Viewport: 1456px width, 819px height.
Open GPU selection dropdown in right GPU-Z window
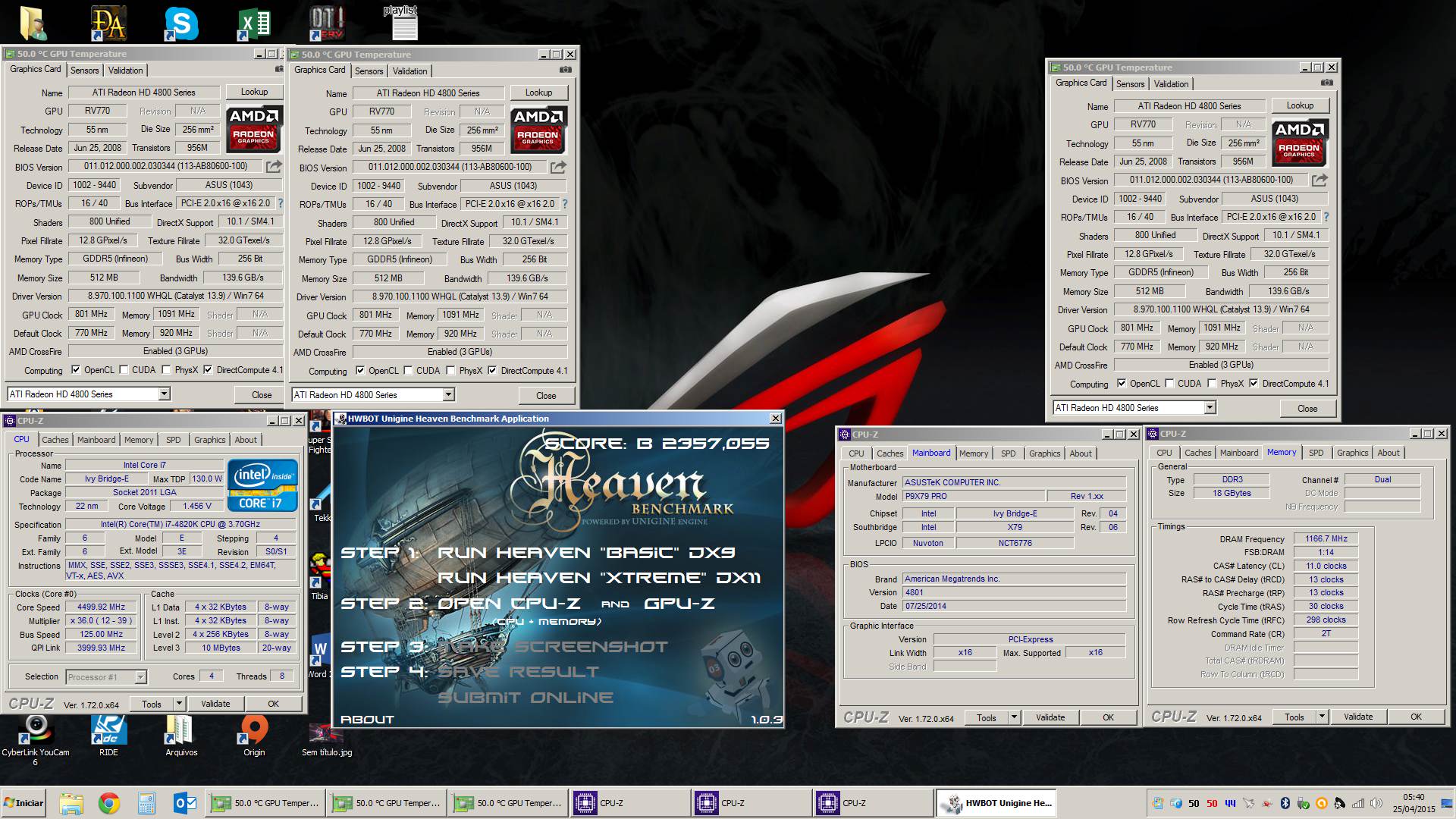tap(1210, 408)
